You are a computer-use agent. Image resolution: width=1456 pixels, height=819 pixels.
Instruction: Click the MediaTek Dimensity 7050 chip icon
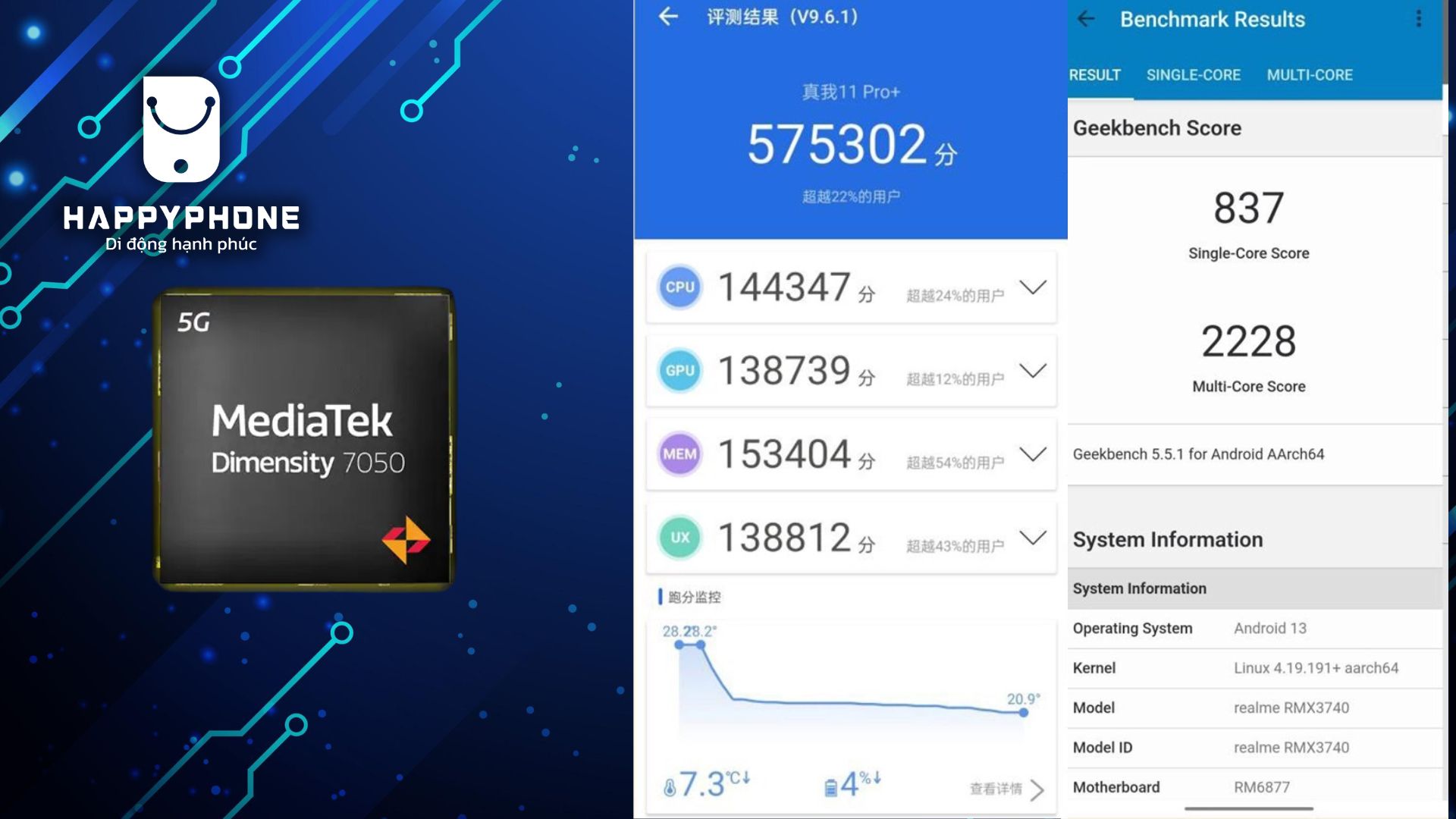[306, 439]
